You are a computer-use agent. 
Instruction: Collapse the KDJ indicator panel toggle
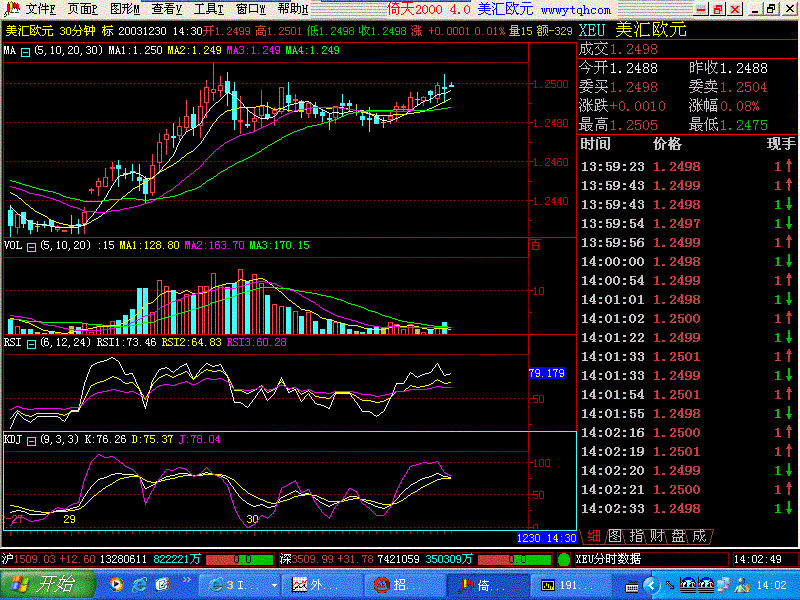31,441
